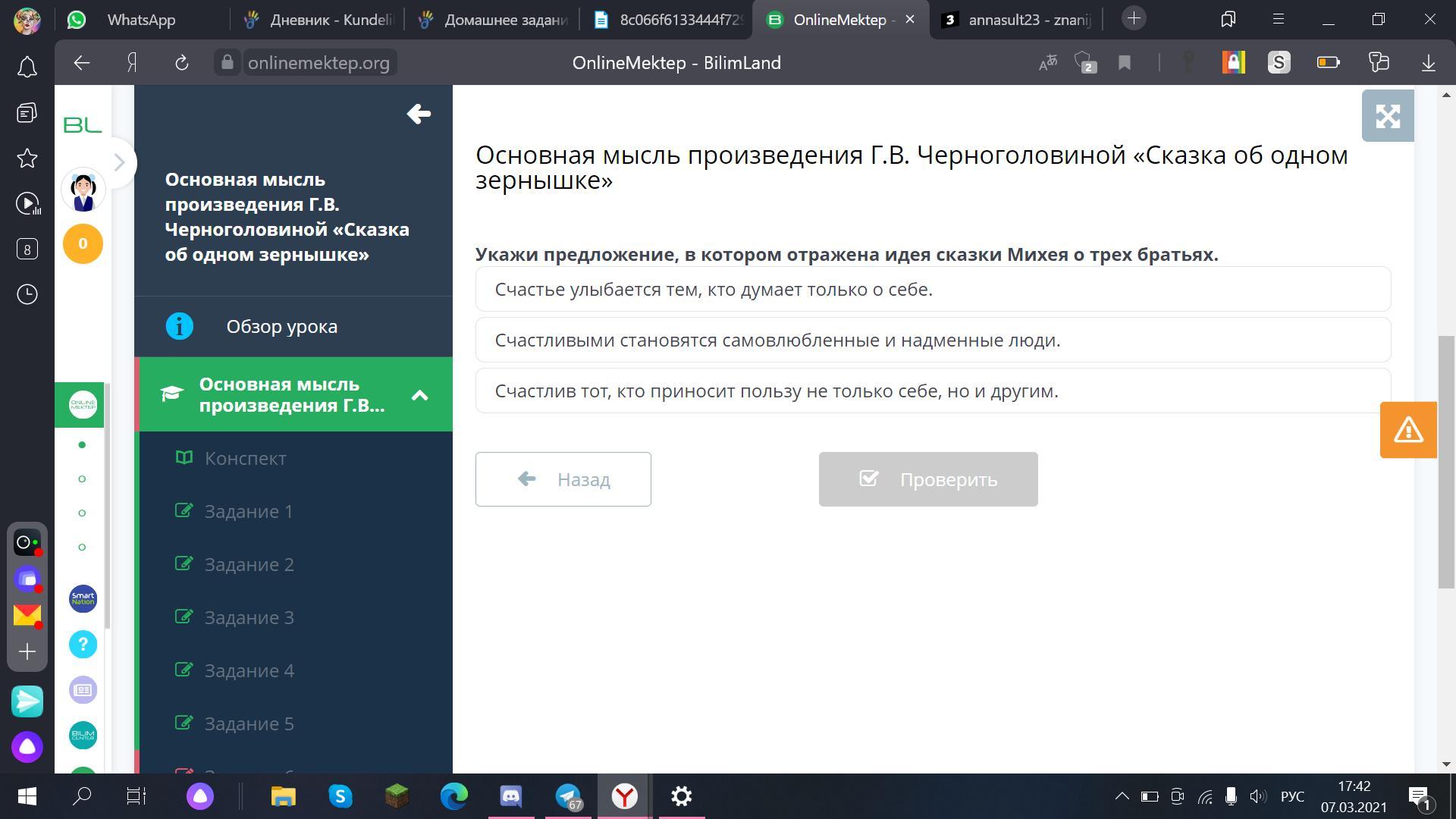Viewport: 1456px width, 819px height.
Task: Click the BL logo icon
Action: pos(83,124)
